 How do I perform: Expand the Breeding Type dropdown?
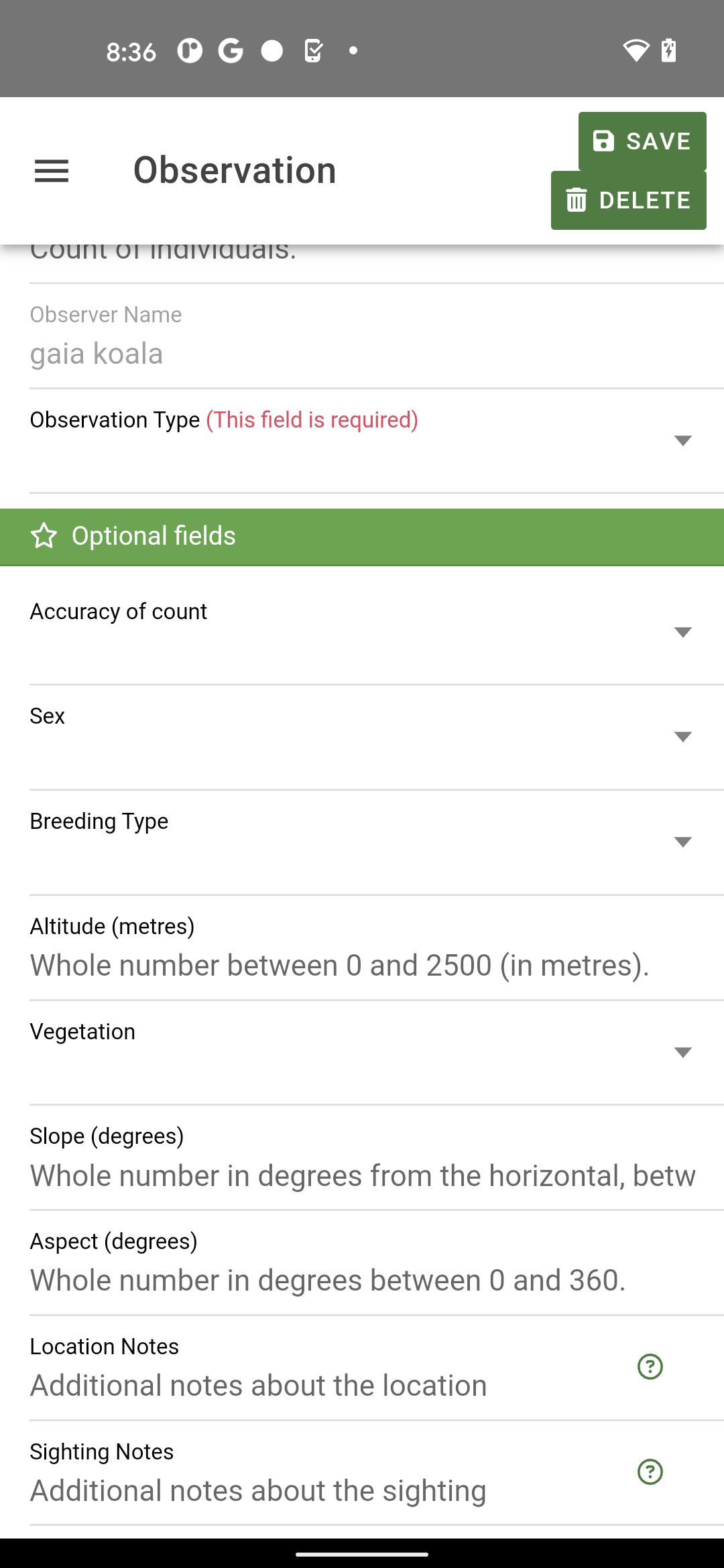[682, 842]
